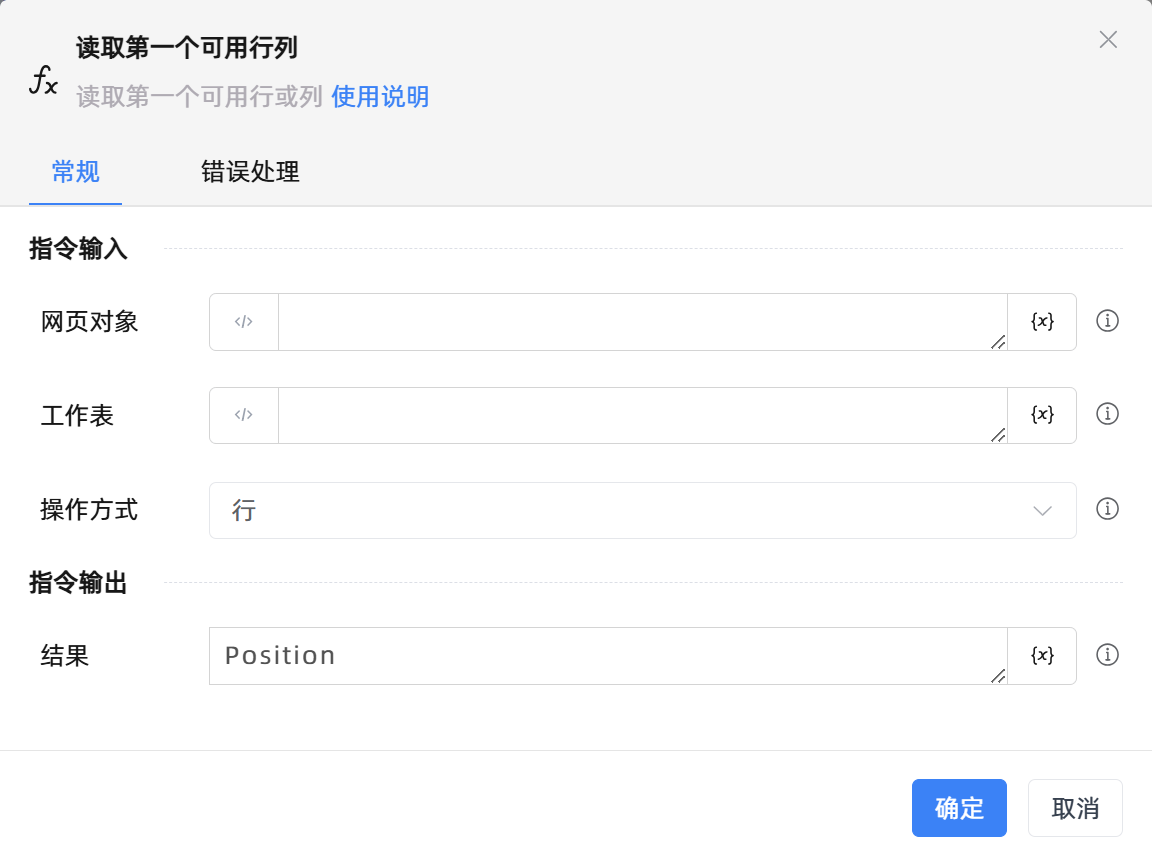1152x866 pixels.
Task: Click the 结果 field containing Position
Action: [607, 656]
